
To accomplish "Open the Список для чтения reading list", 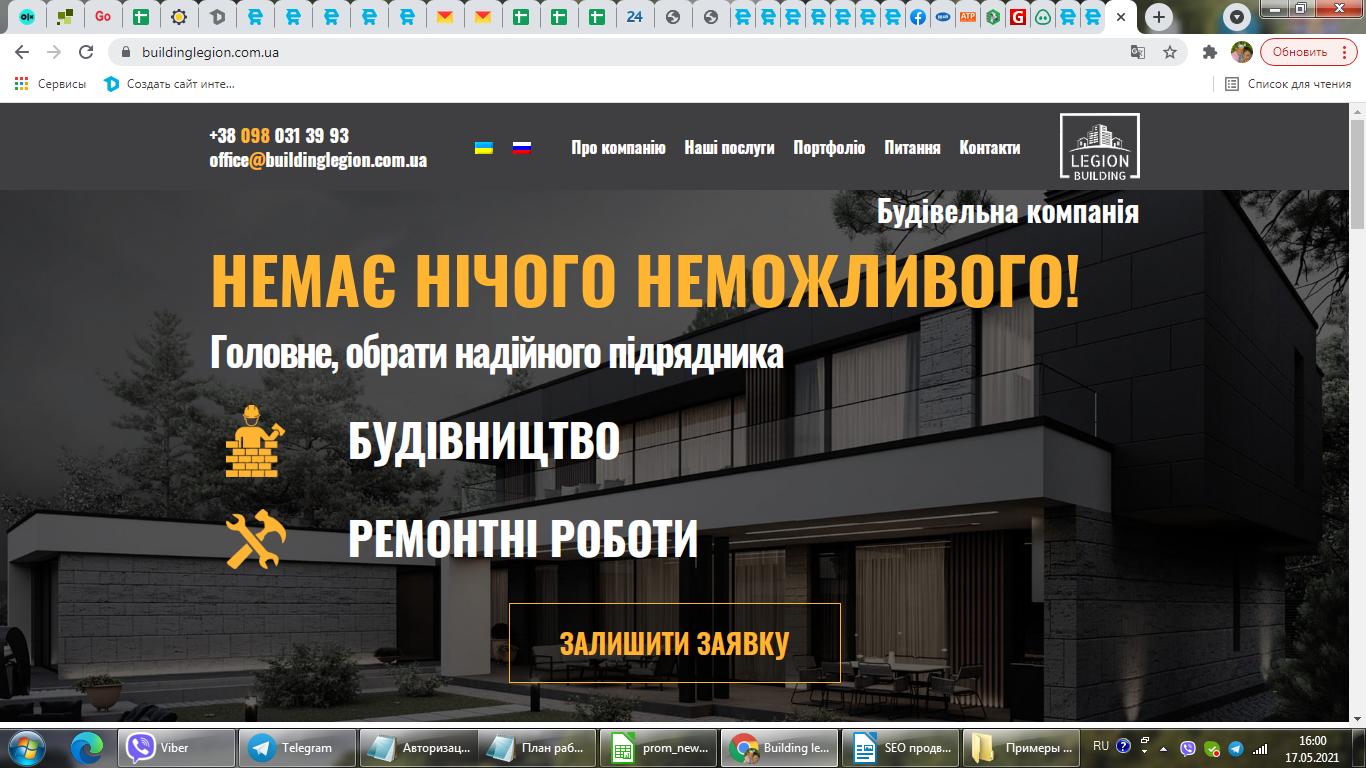I will click(x=1288, y=84).
